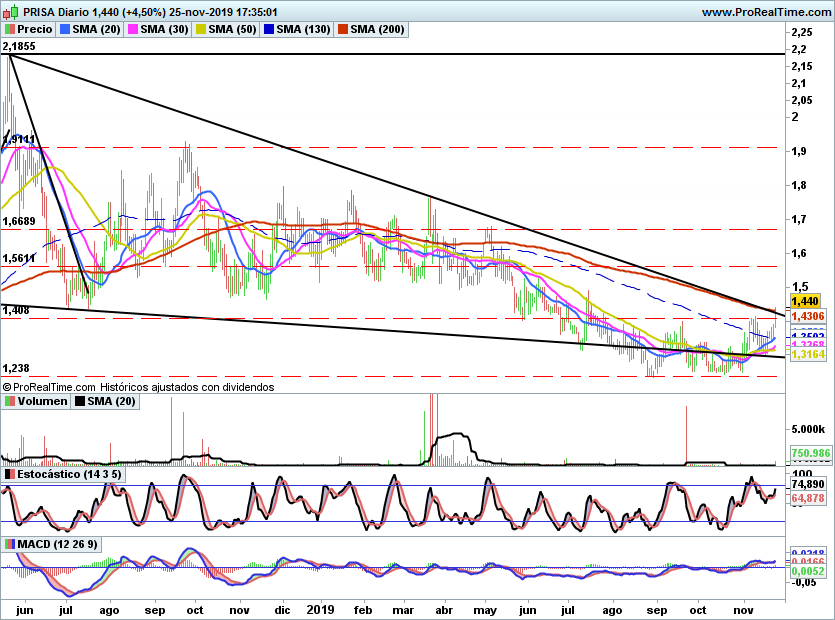Click the yellow 1,440 current price tag
This screenshot has width=835, height=620.
(x=805, y=300)
